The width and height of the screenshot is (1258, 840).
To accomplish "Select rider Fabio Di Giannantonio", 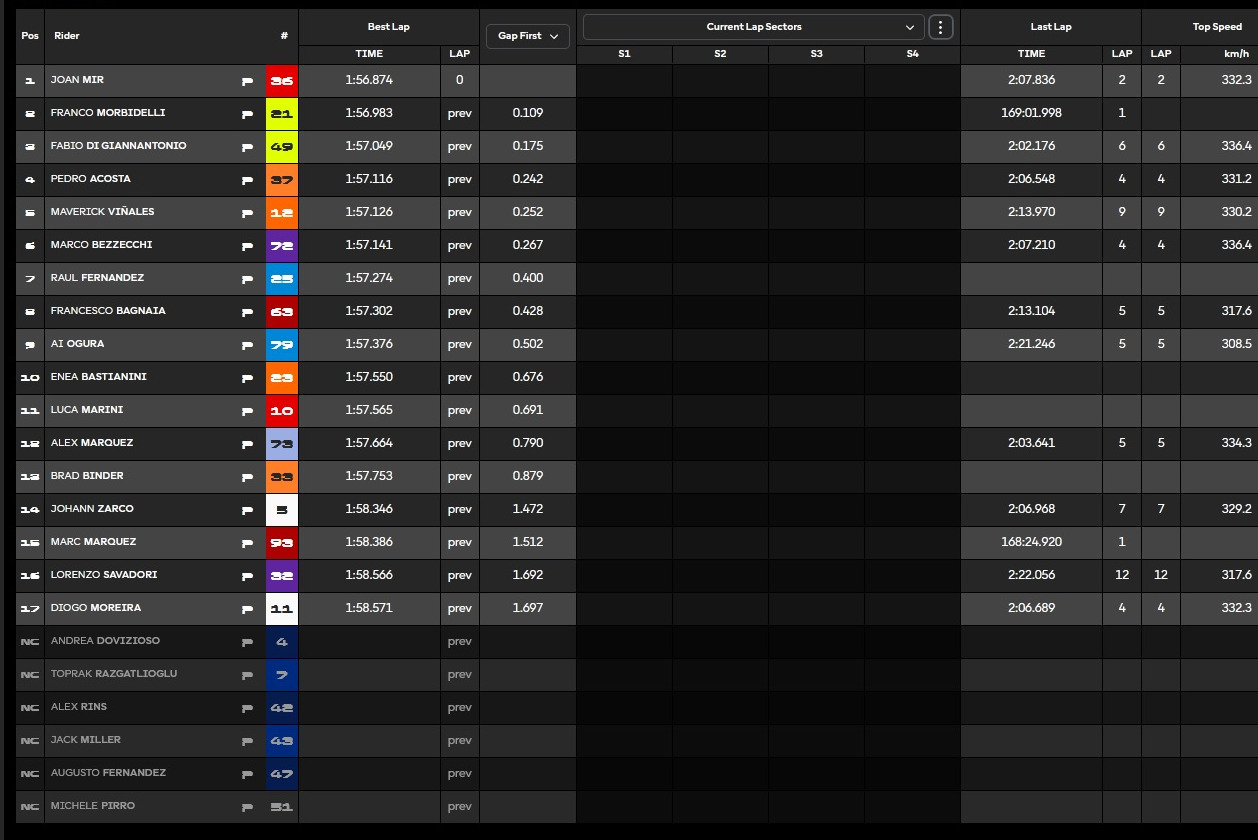I will (118, 146).
